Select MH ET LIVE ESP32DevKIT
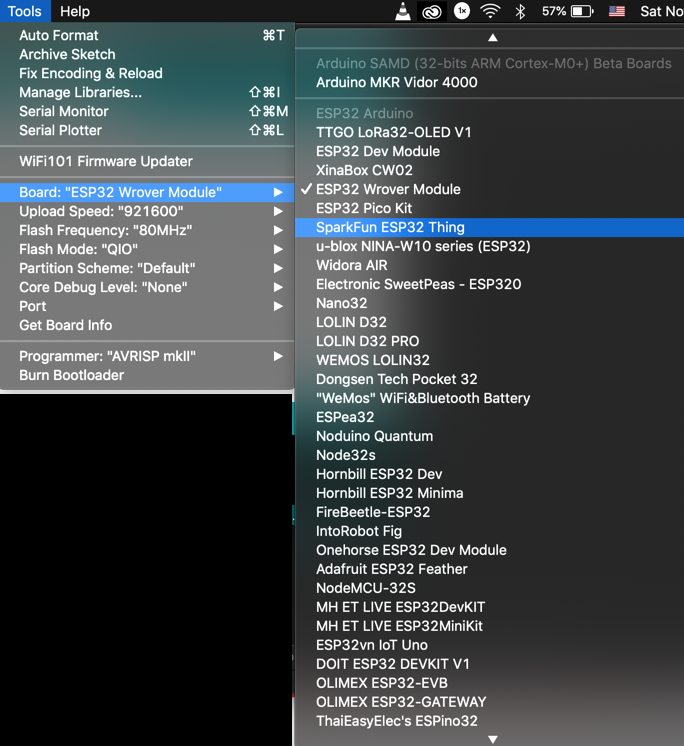The width and height of the screenshot is (684, 746). tap(489, 608)
